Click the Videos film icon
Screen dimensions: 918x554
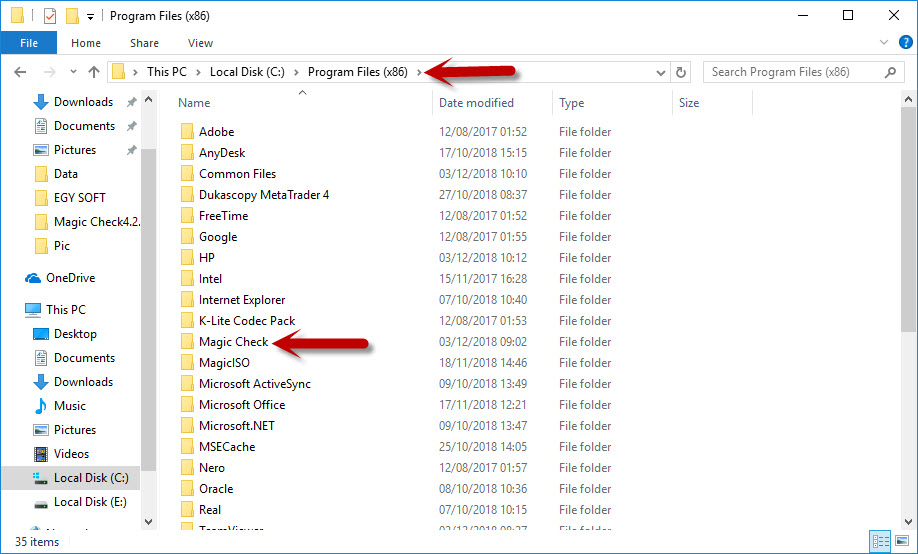41,454
